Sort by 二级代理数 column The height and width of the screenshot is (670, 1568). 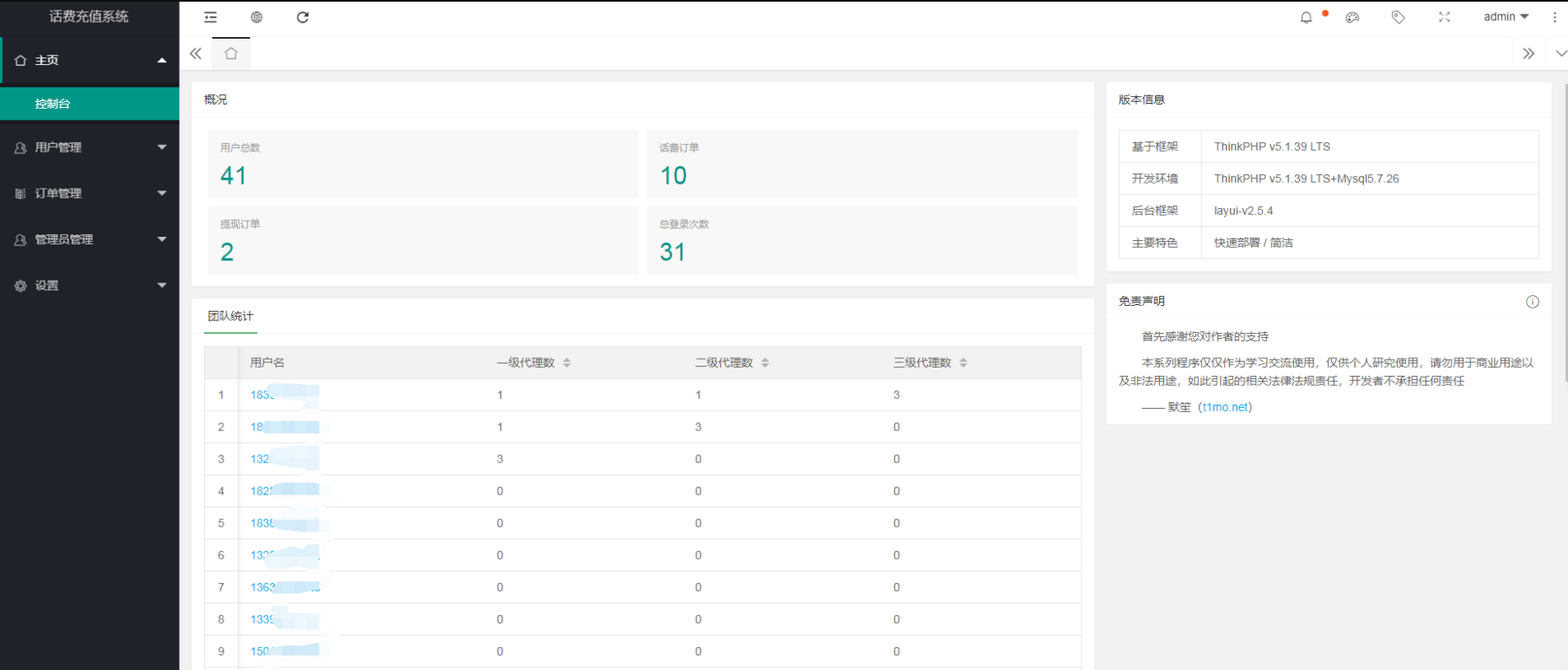pos(765,362)
